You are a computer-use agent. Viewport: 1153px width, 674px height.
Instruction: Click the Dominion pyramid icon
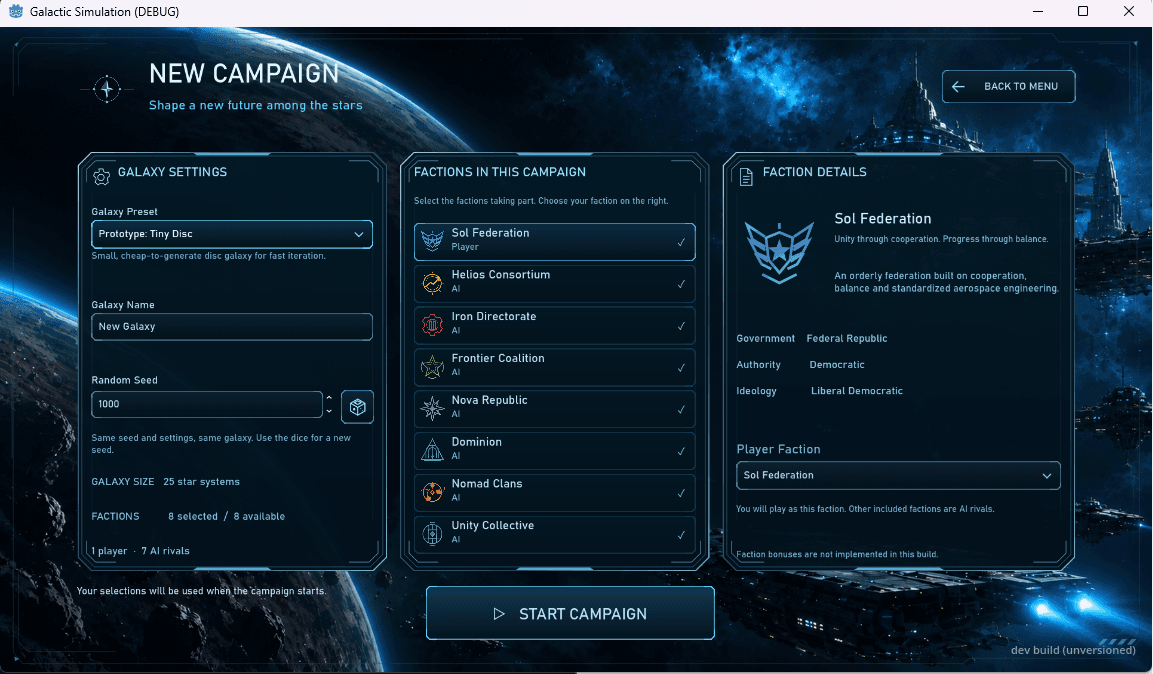pos(432,450)
